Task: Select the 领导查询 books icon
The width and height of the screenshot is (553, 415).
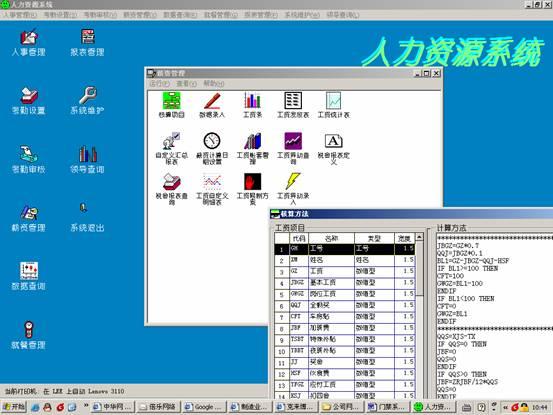Action: (87, 160)
